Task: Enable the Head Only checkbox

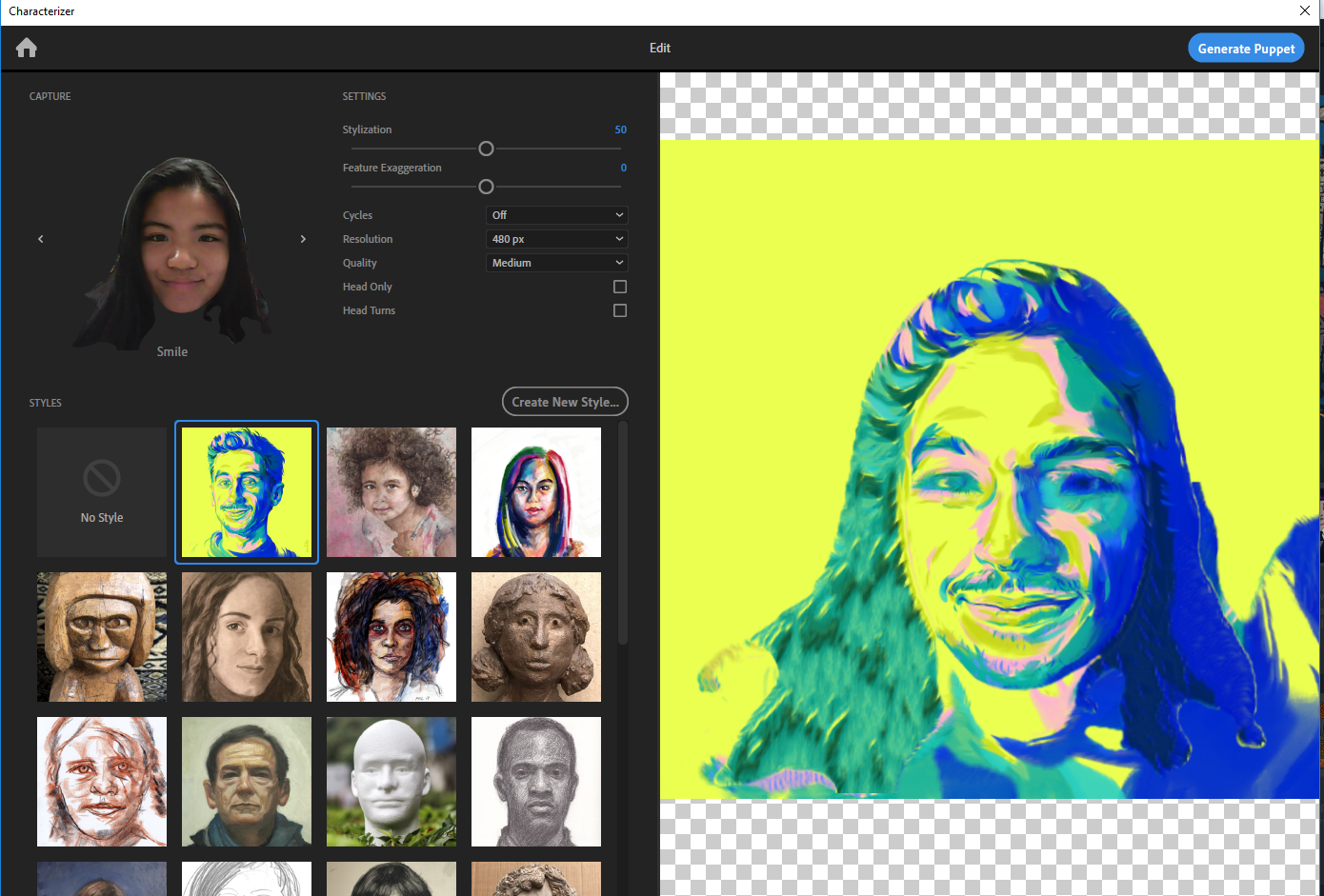Action: pyautogui.click(x=620, y=287)
